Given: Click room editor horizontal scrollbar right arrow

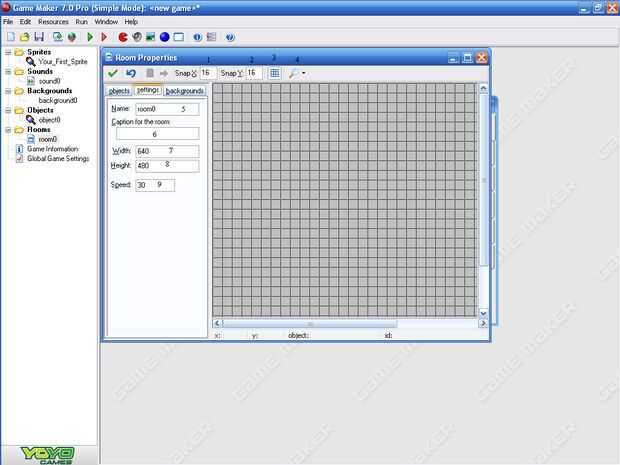Looking at the screenshot, I should (483, 323).
